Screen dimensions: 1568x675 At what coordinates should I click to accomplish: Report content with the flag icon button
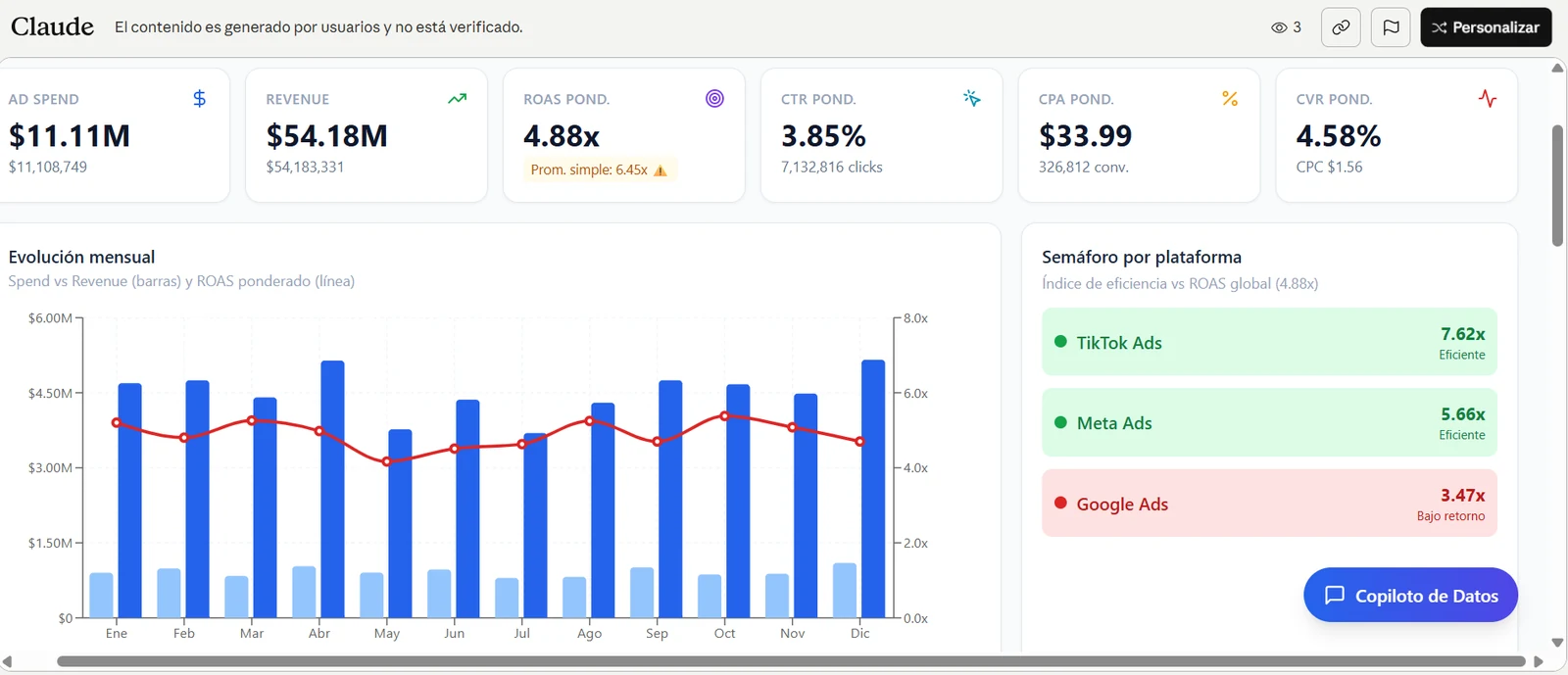pyautogui.click(x=1391, y=27)
